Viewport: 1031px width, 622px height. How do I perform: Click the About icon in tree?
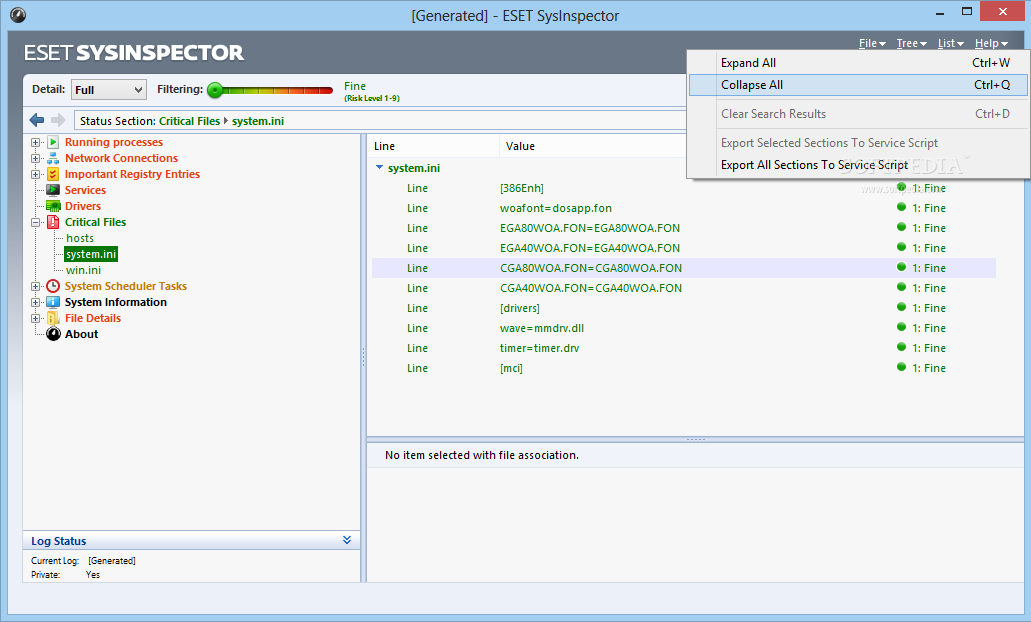point(53,334)
